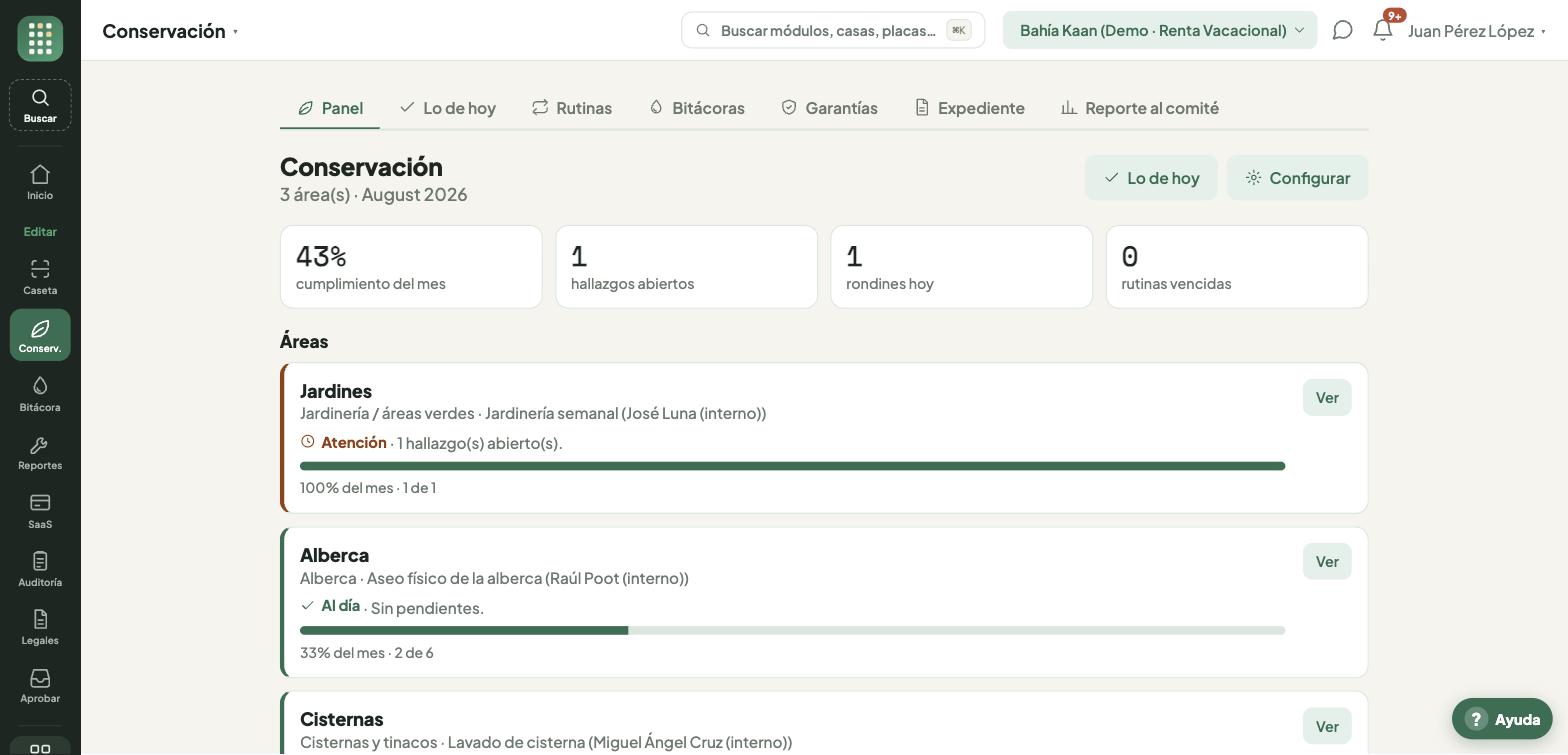Go to Inicio in the sidebar

click(40, 182)
